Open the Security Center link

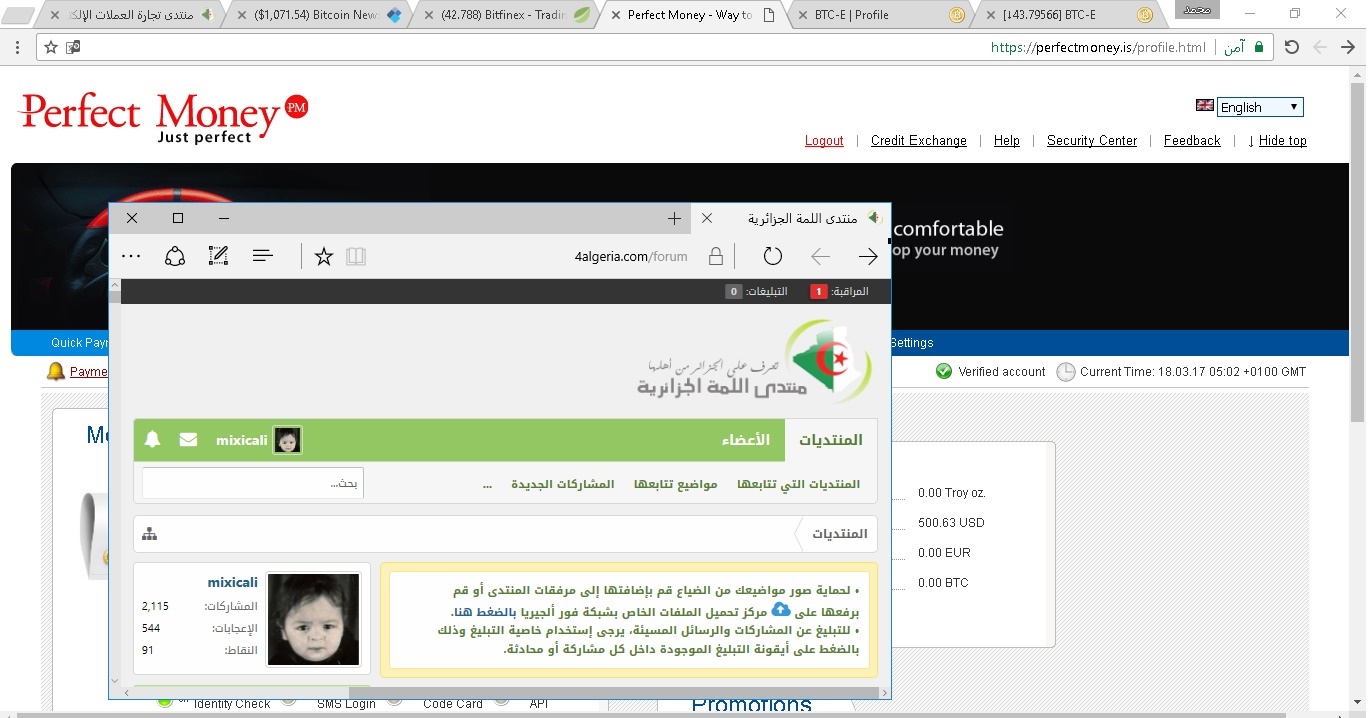[1091, 141]
